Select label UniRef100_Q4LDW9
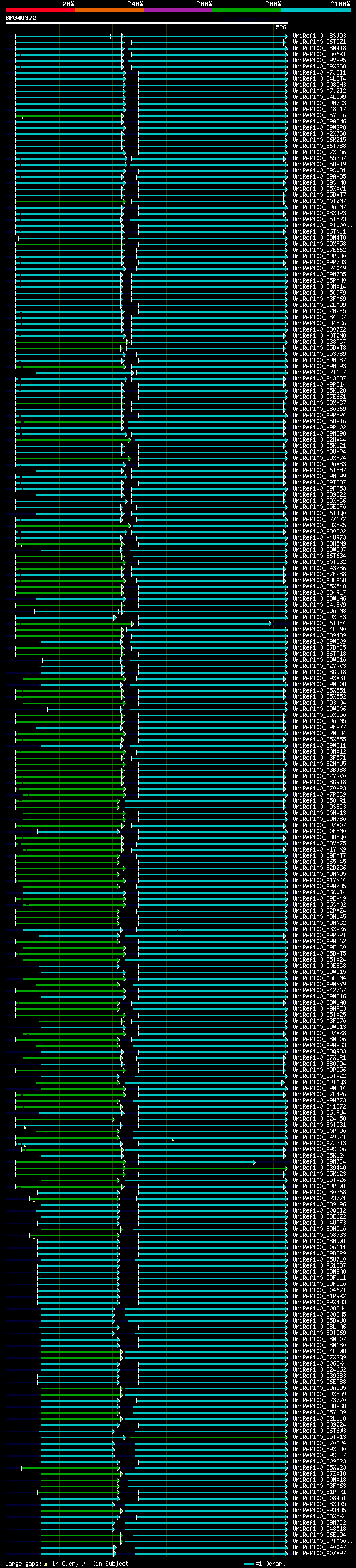Viewport: 356px width, 1568px height. (319, 97)
